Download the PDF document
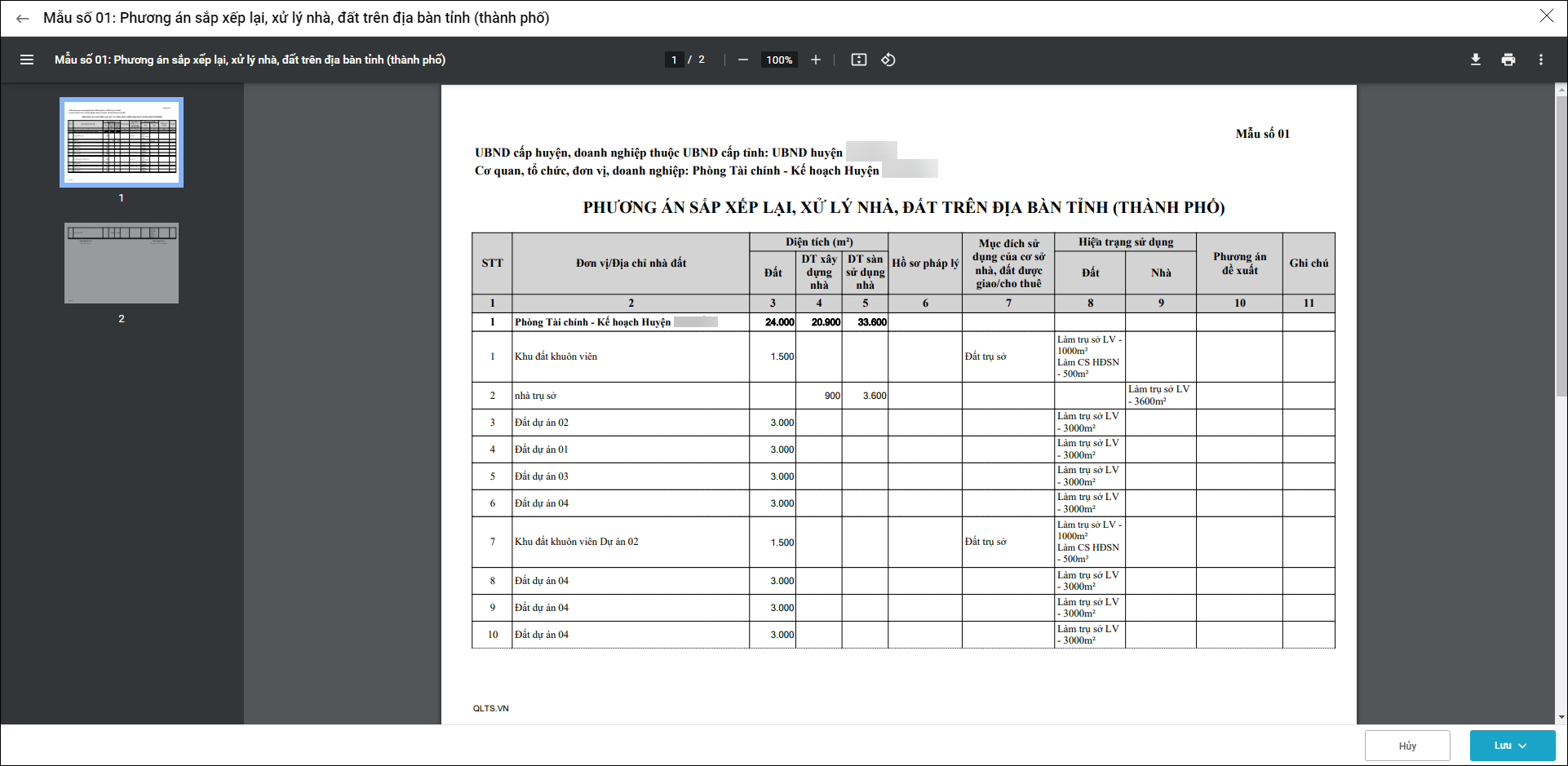 1475,60
